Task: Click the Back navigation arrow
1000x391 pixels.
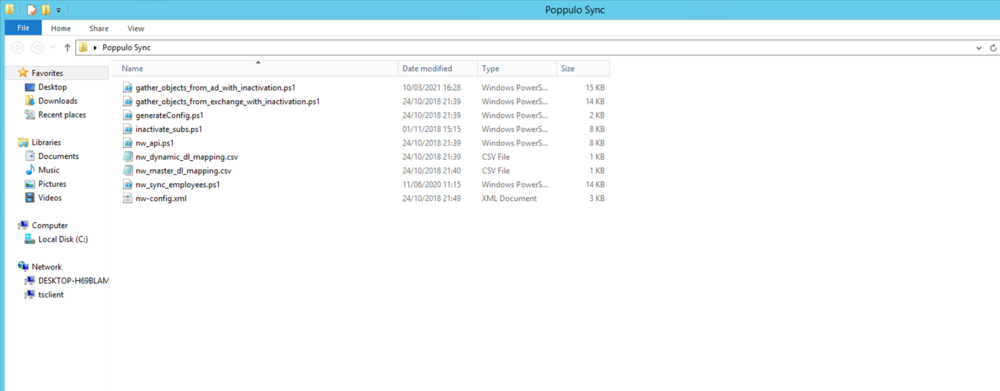Action: pos(18,47)
